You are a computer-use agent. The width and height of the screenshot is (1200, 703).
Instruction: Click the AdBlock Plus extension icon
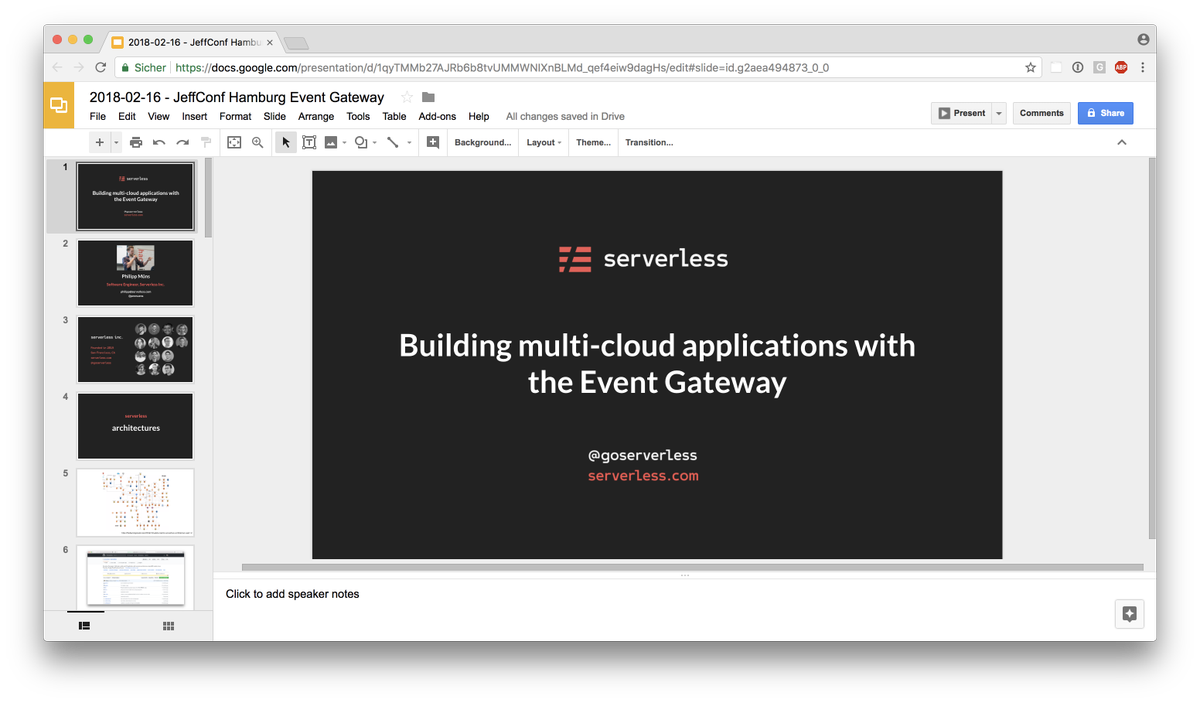pos(1121,68)
